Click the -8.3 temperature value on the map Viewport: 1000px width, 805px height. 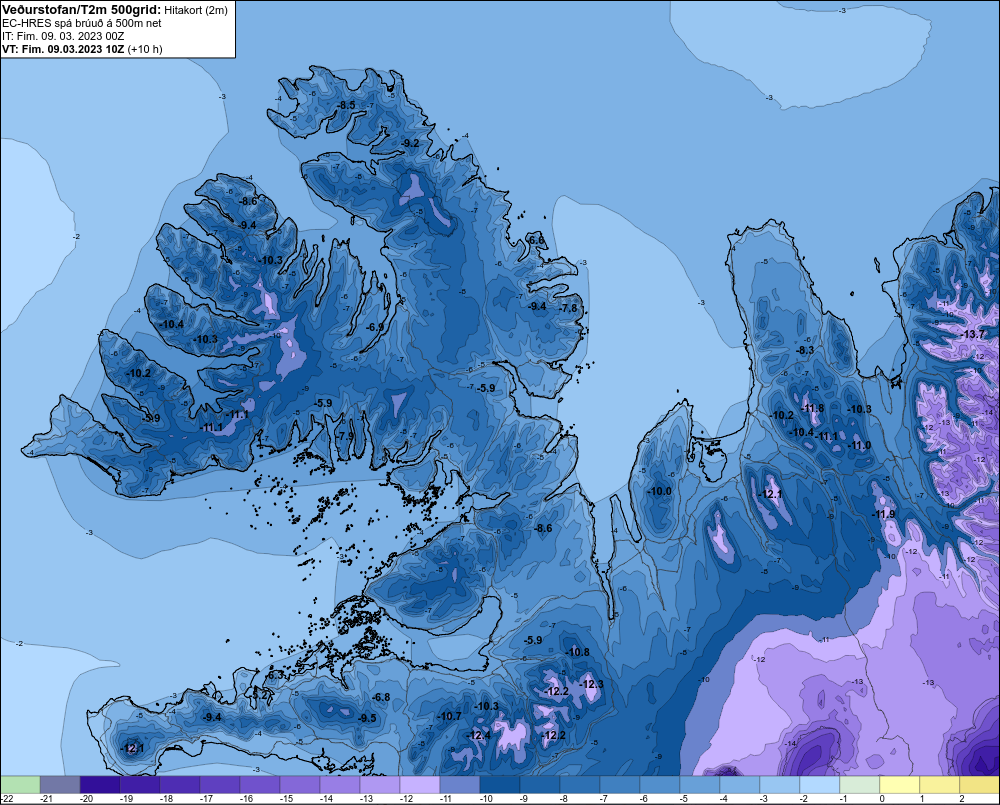[805, 350]
